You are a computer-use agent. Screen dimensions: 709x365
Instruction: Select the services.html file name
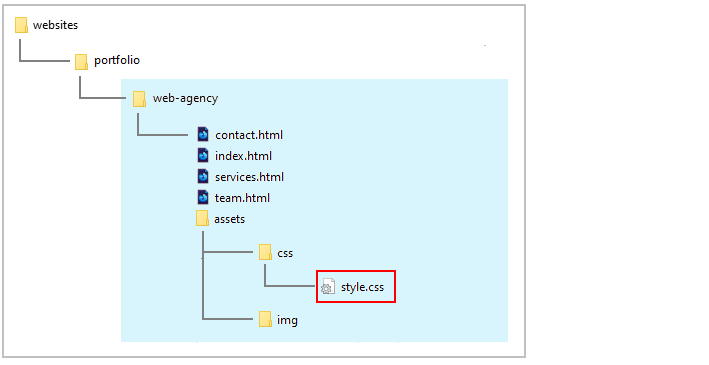click(x=250, y=177)
